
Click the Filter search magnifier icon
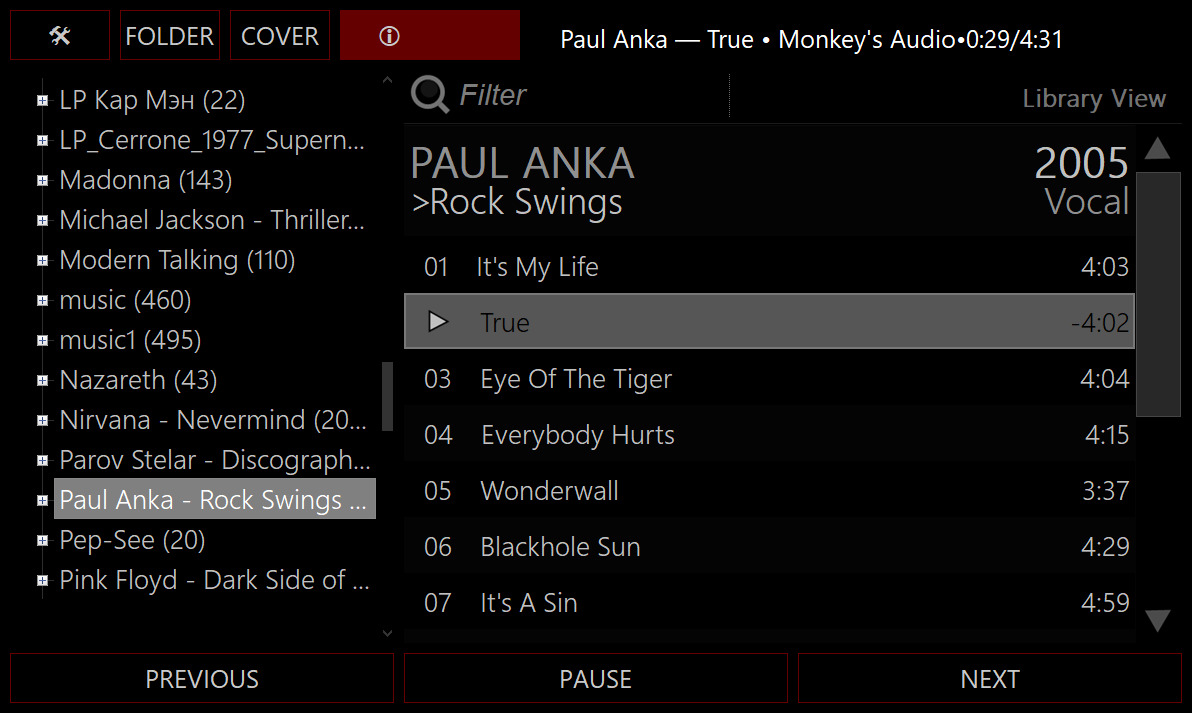(430, 95)
